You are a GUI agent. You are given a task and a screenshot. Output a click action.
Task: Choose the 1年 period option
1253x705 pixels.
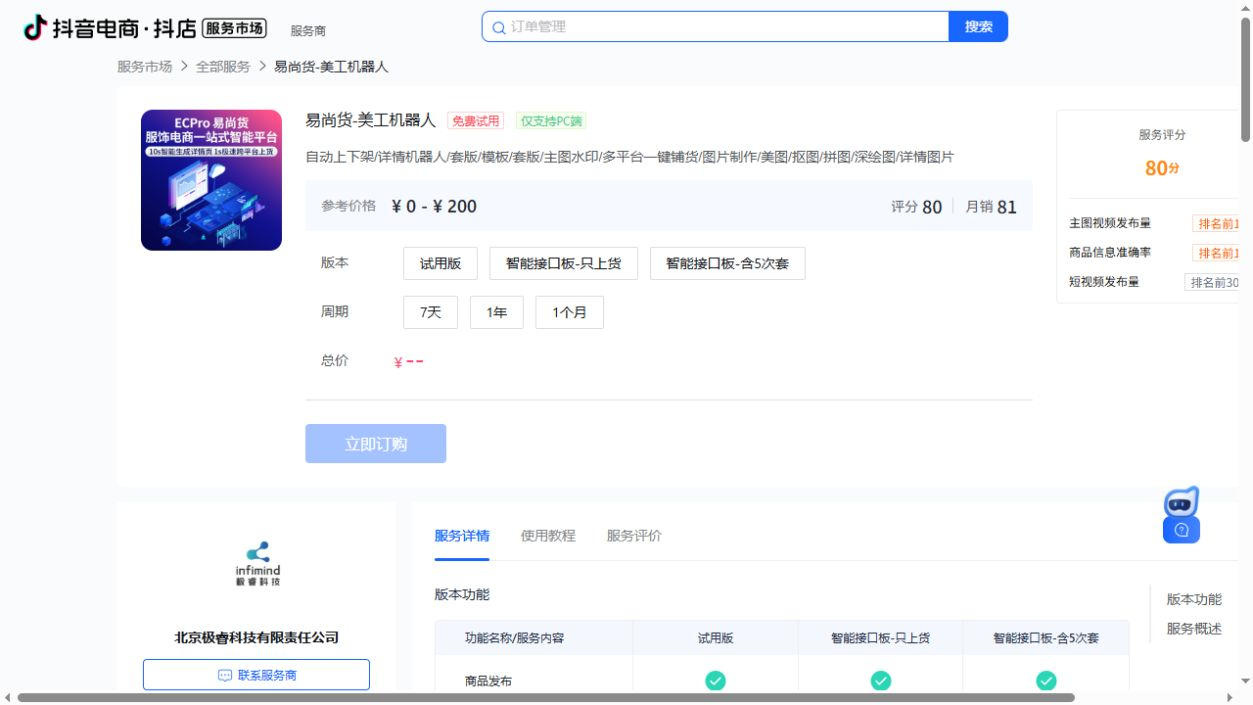point(497,312)
